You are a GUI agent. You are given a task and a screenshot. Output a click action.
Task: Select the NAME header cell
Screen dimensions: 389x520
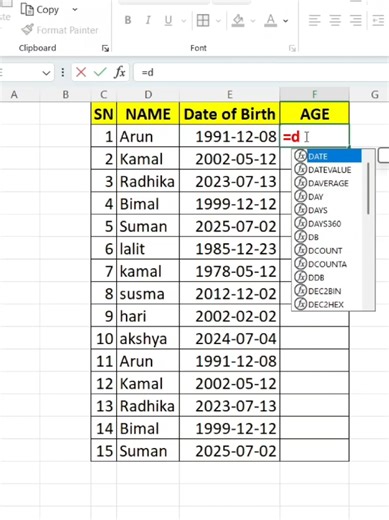148,114
